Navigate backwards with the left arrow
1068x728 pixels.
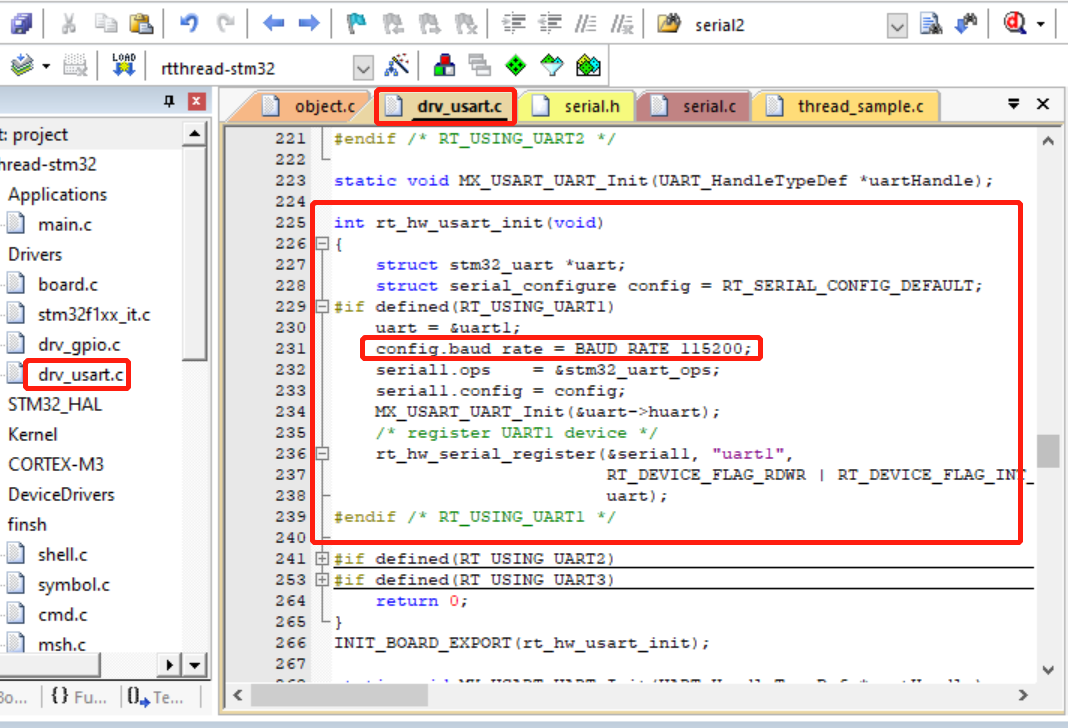pos(273,24)
